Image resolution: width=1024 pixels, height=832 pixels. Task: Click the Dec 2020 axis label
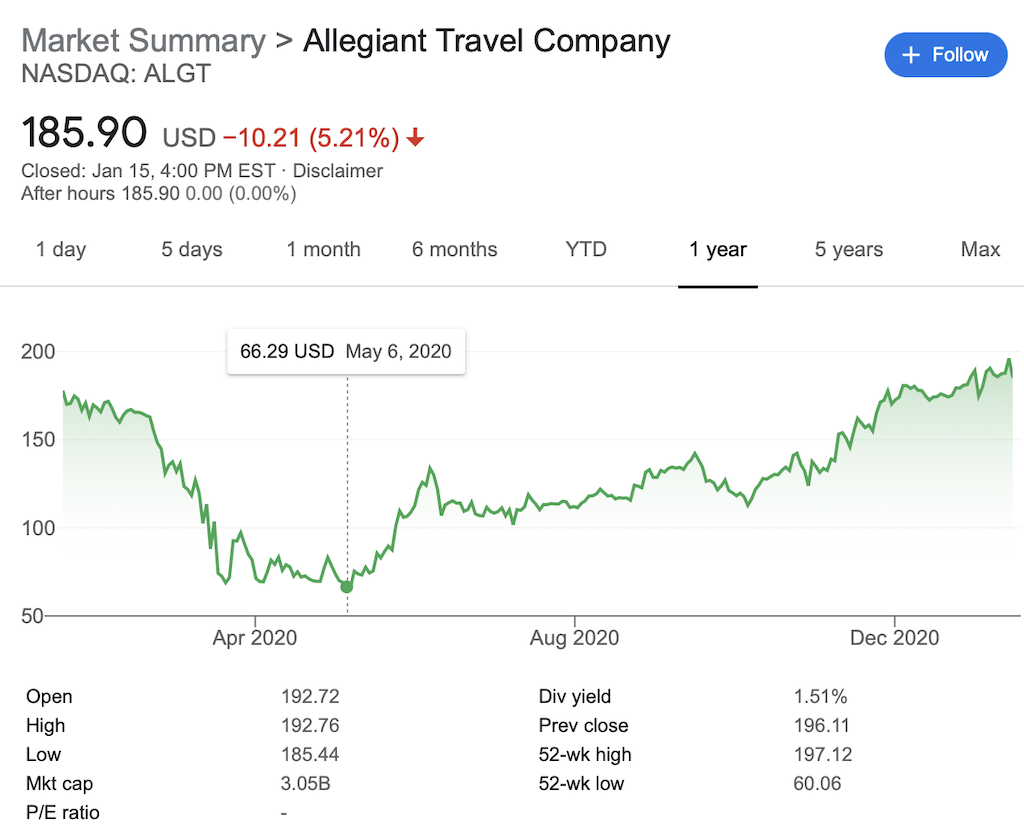tap(895, 638)
